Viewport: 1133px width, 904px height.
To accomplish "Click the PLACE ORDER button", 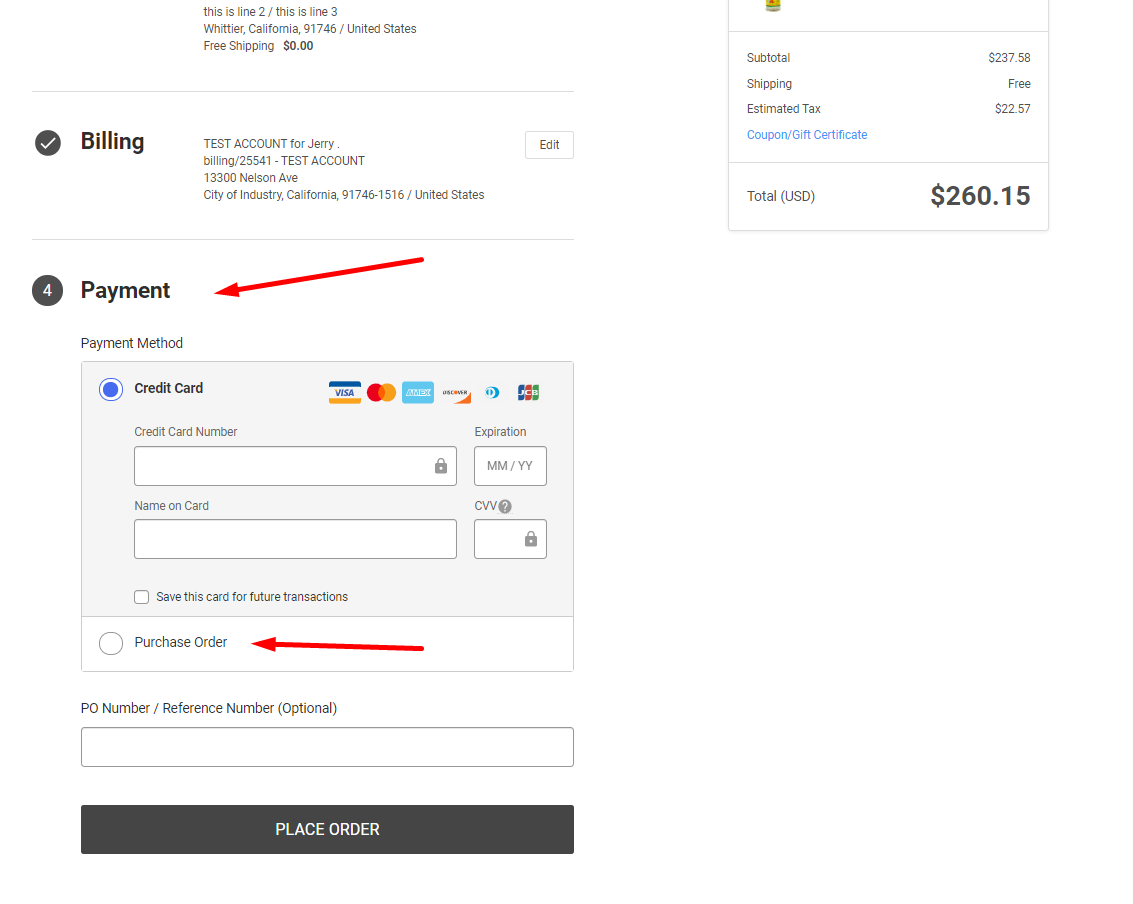I will (x=327, y=830).
